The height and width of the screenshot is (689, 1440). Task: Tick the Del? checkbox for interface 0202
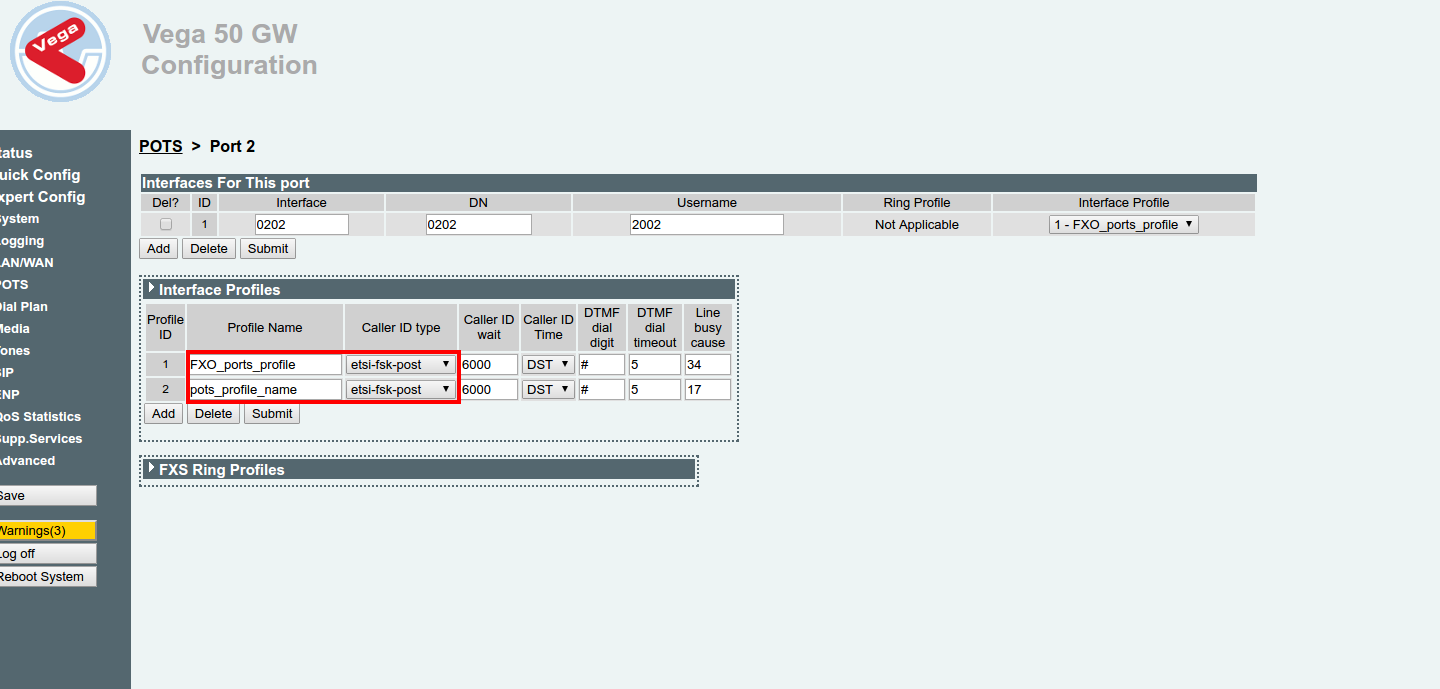(166, 225)
